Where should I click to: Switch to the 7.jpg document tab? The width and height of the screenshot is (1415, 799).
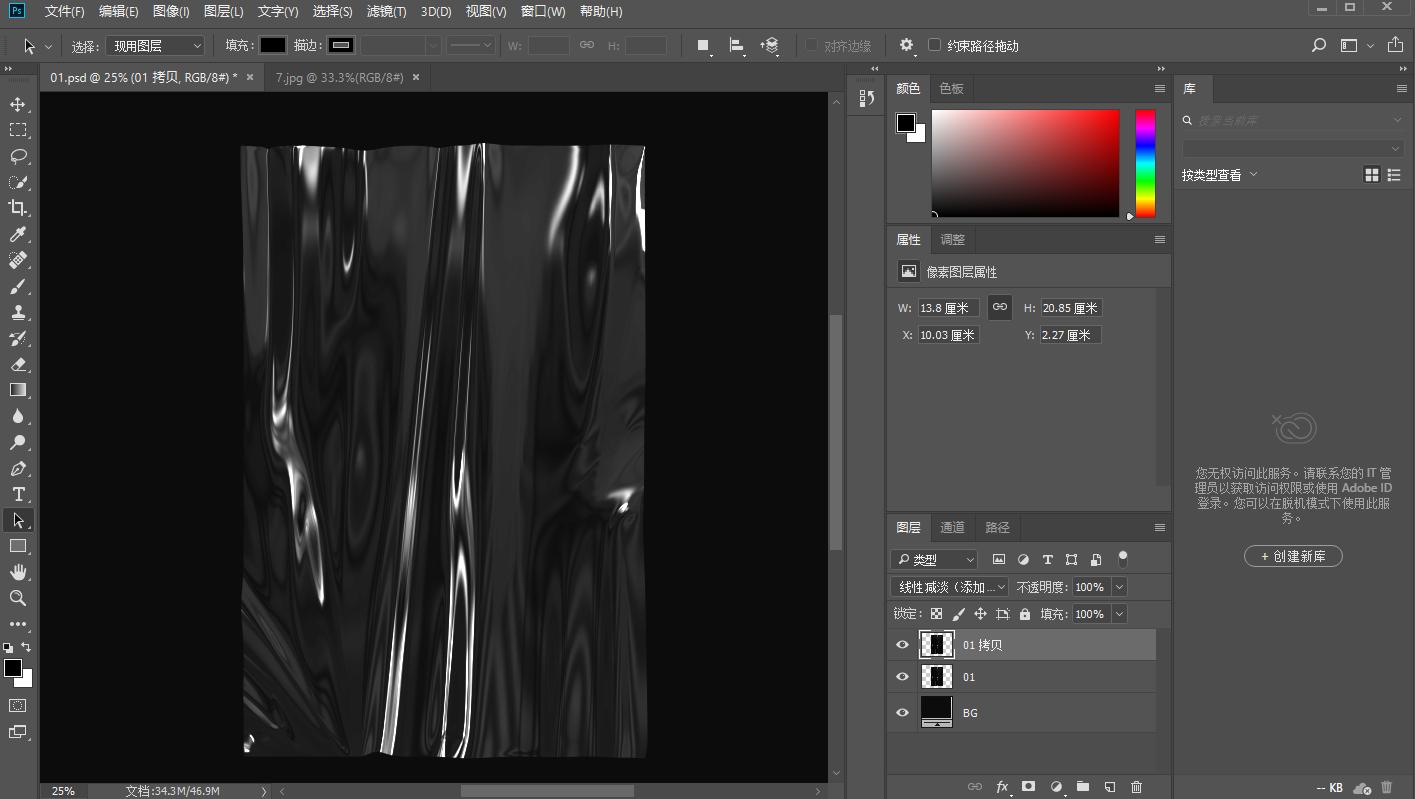pos(339,77)
